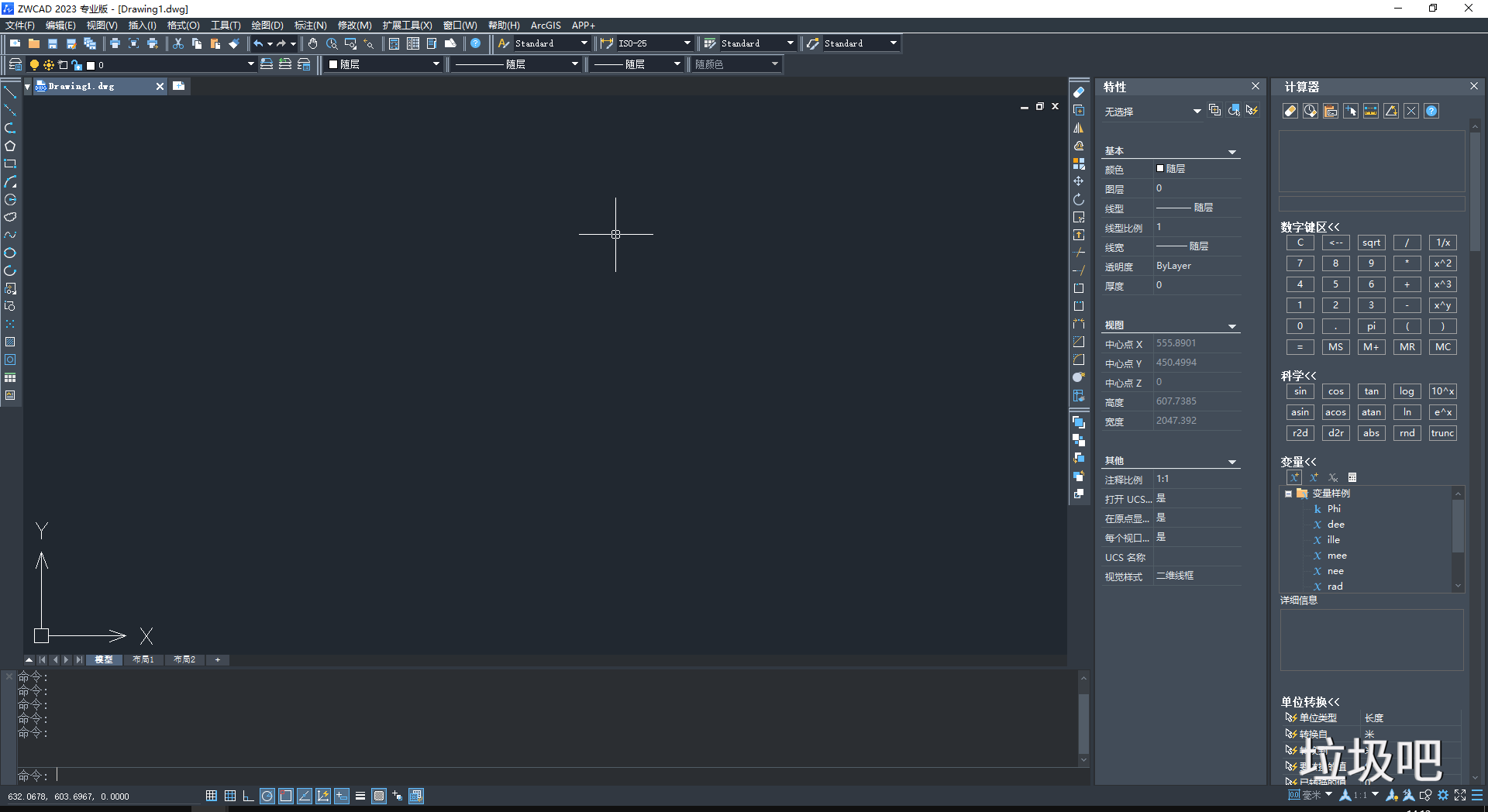
Task: Select the Hatch tool
Action: coord(11,342)
